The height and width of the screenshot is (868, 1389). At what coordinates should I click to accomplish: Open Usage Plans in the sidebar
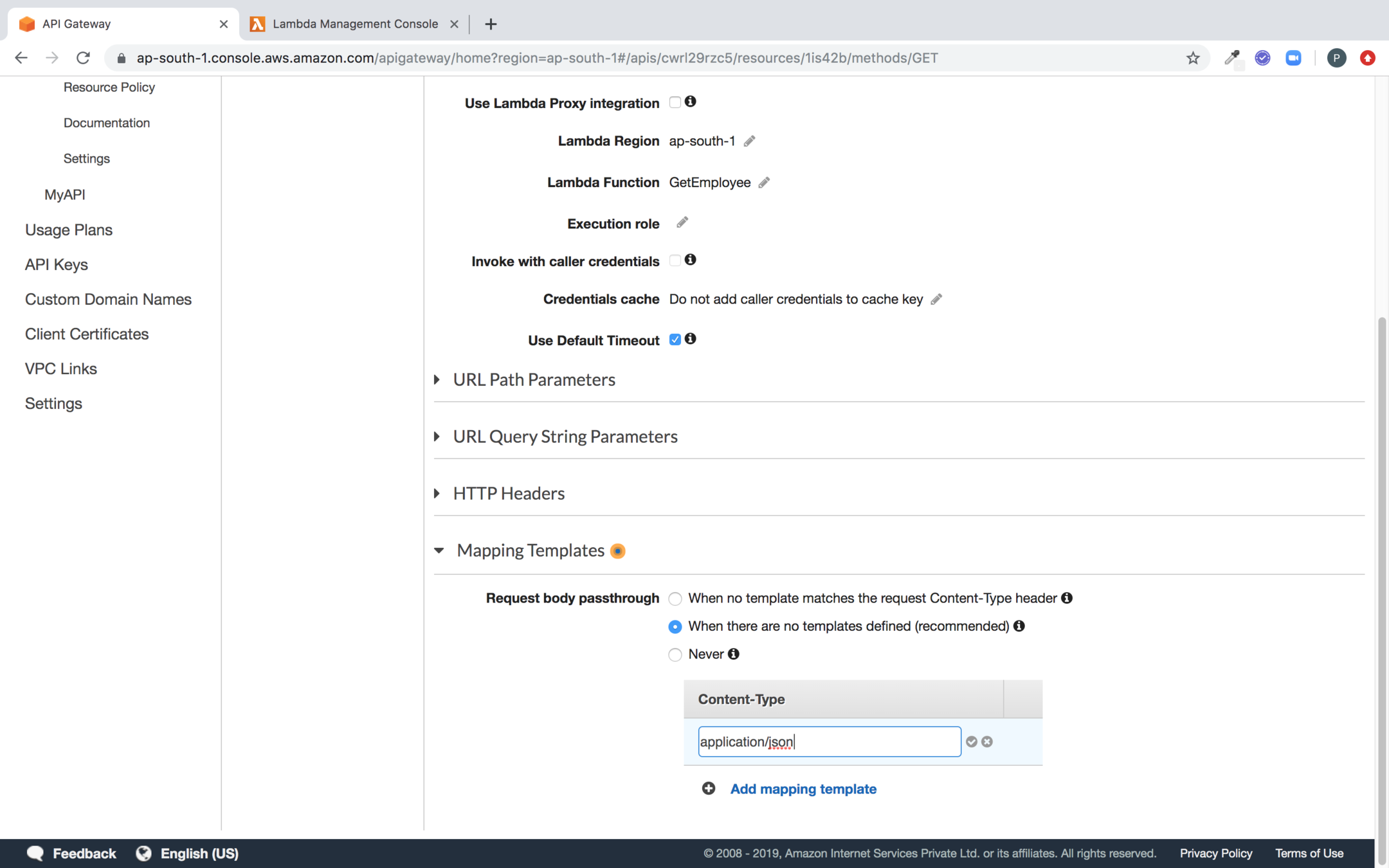(x=69, y=230)
